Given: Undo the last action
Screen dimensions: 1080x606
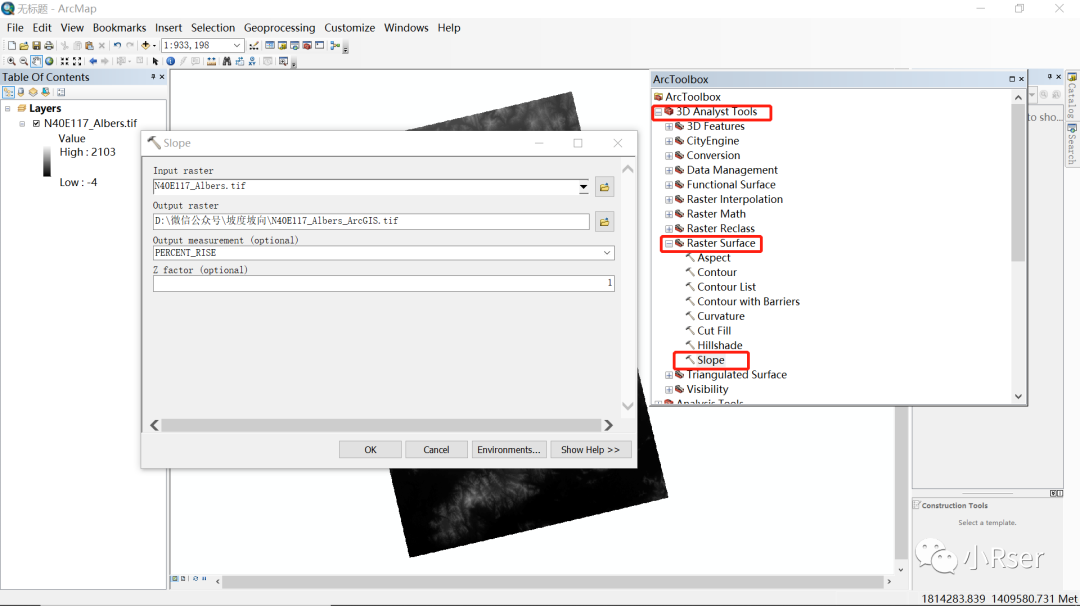Looking at the screenshot, I should point(117,45).
